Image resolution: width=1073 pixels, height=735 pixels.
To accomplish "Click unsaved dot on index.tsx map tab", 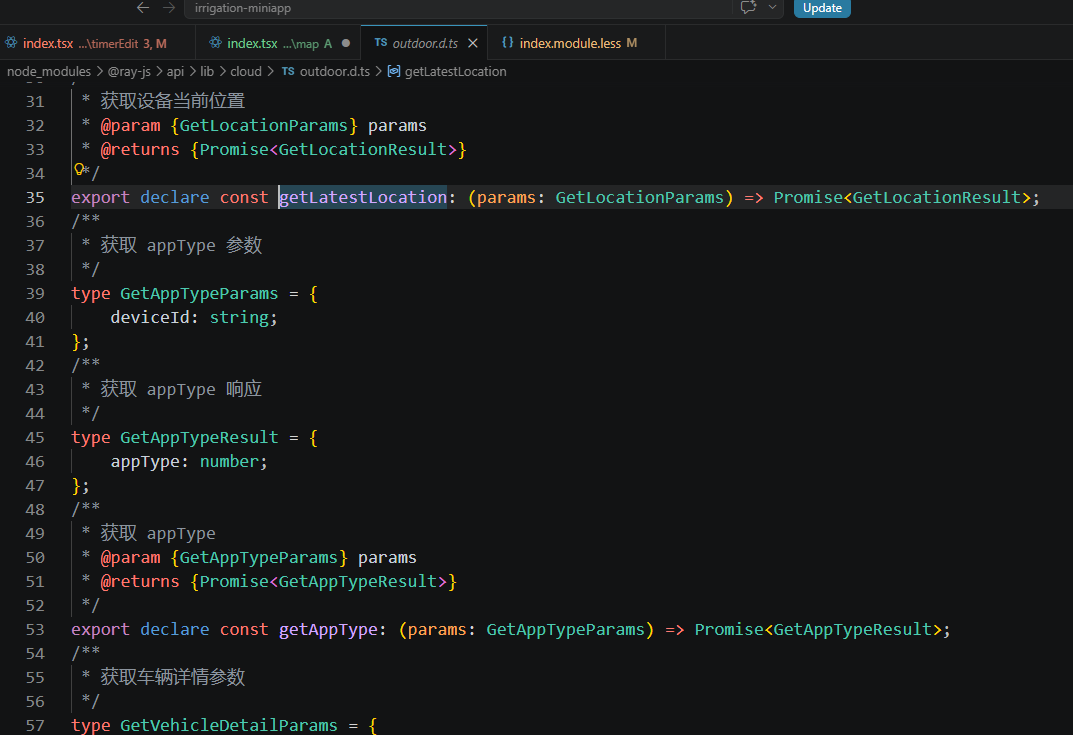I will (346, 44).
